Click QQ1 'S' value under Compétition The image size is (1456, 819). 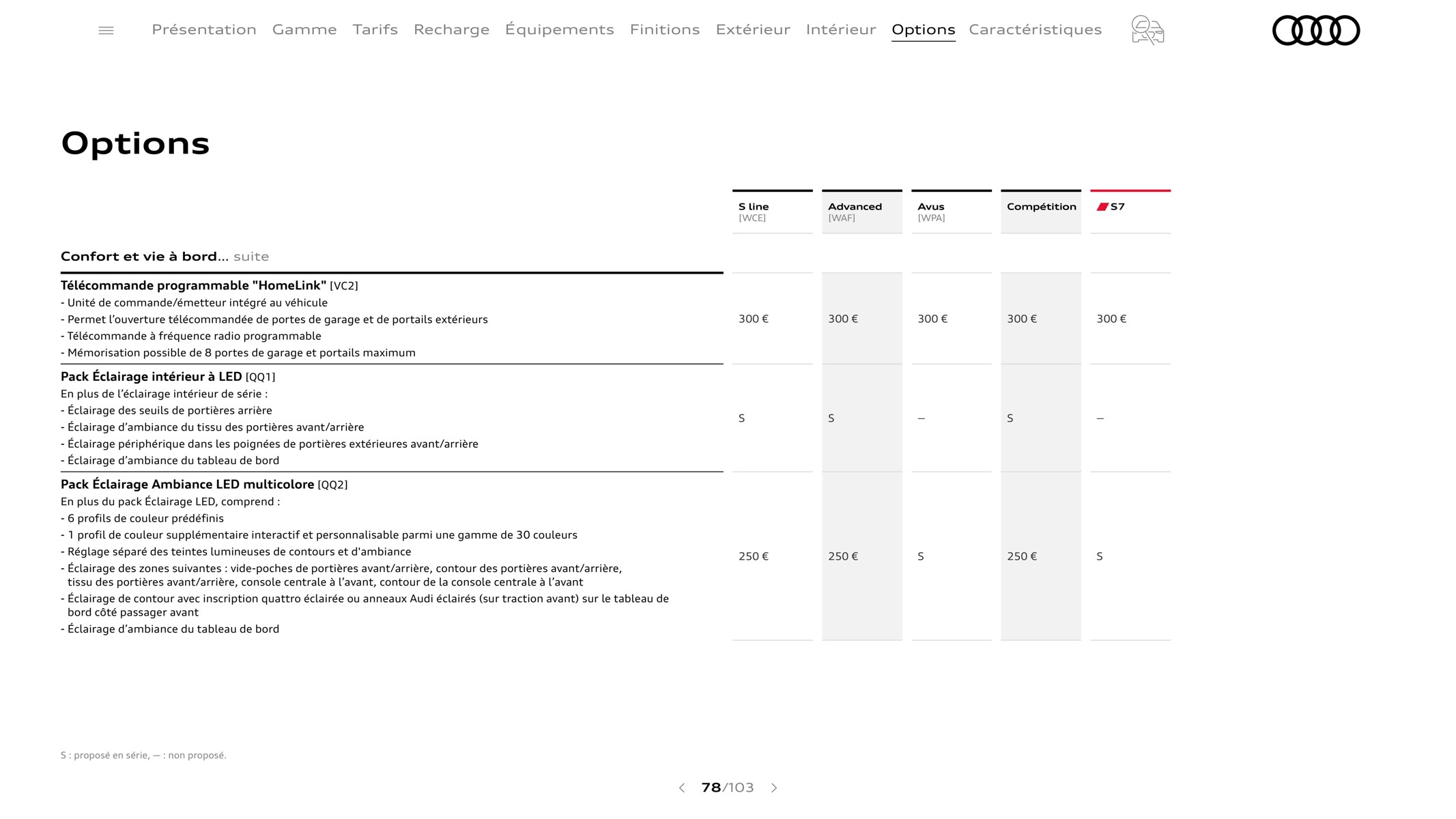point(1010,418)
